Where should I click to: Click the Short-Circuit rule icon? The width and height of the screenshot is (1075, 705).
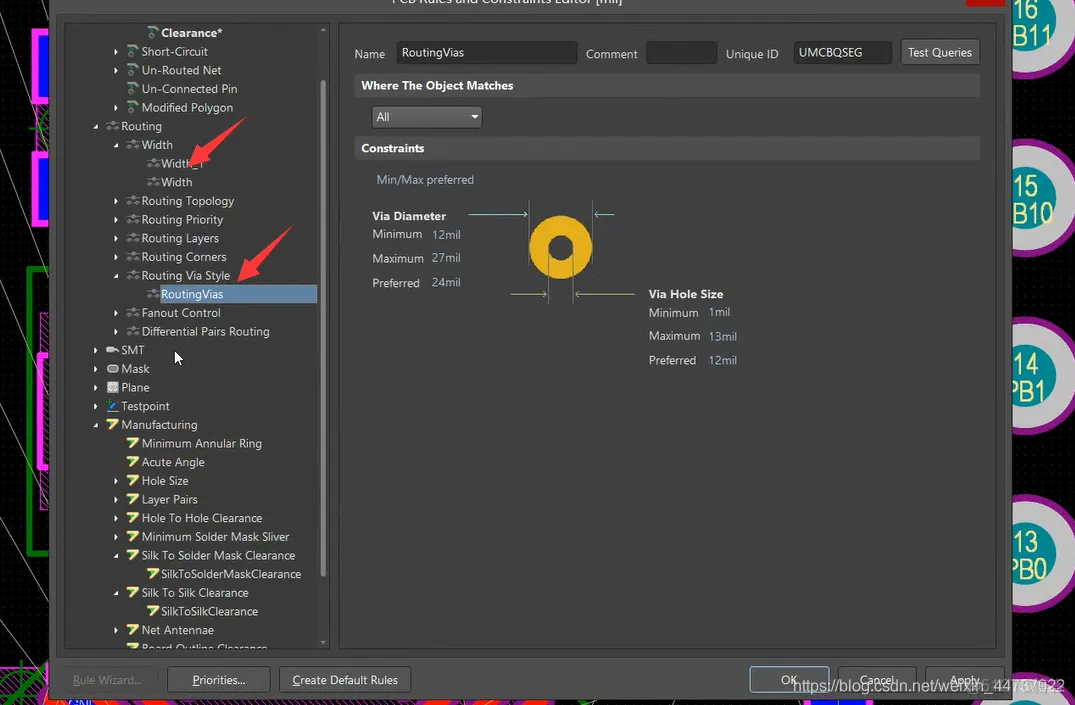click(133, 51)
